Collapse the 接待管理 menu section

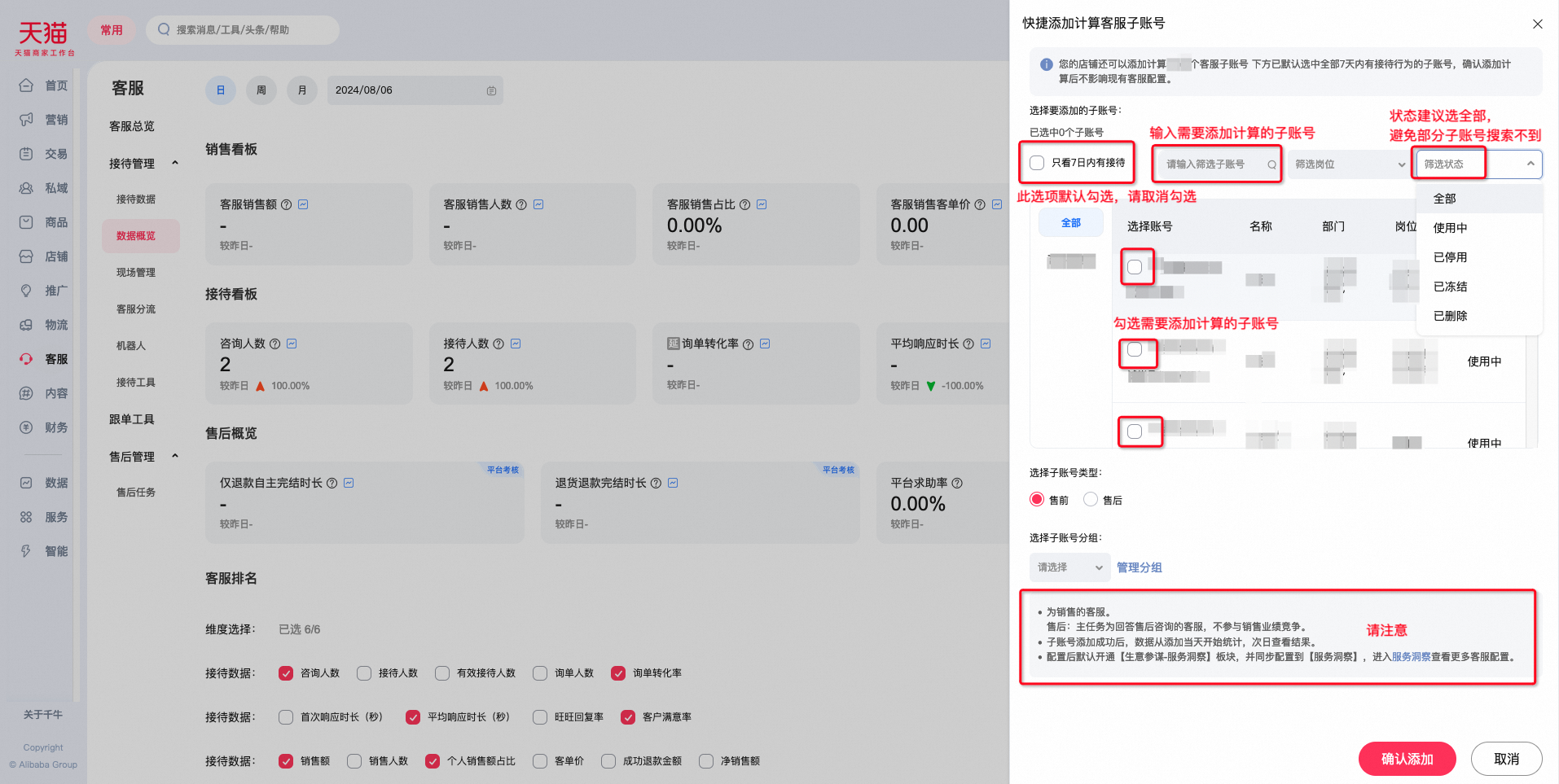(x=175, y=164)
